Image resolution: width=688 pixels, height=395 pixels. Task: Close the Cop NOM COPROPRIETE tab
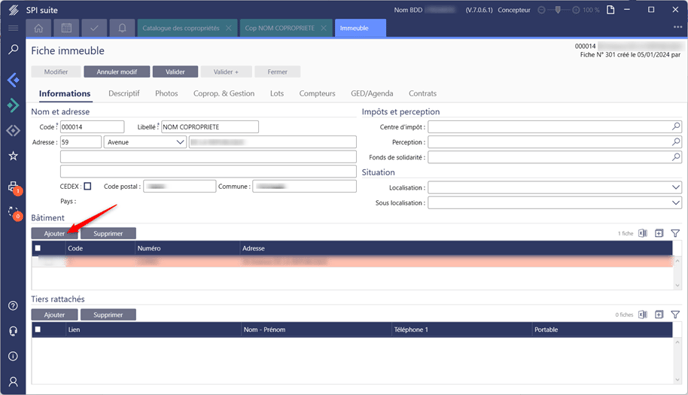[x=323, y=28]
